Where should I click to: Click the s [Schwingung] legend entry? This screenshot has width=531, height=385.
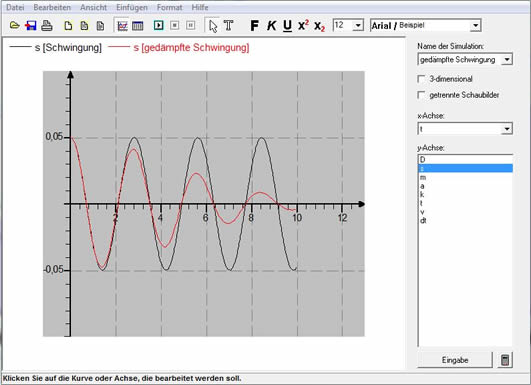pos(56,48)
